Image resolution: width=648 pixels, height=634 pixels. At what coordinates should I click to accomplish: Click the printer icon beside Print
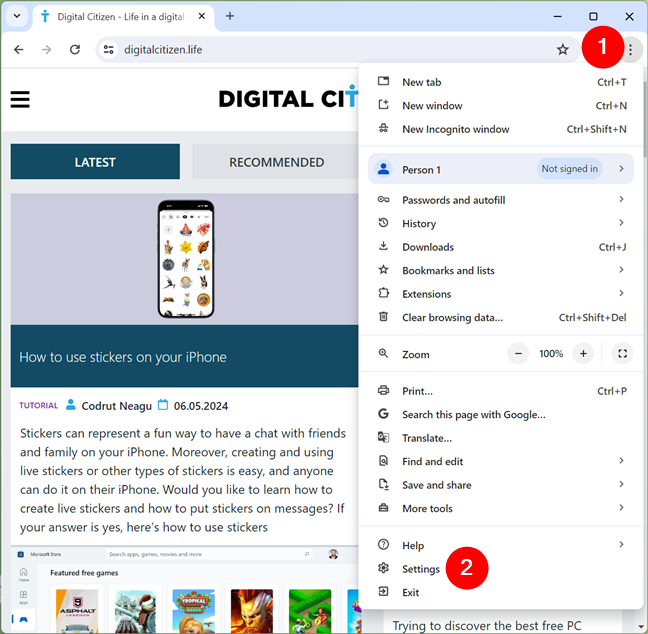coord(384,390)
